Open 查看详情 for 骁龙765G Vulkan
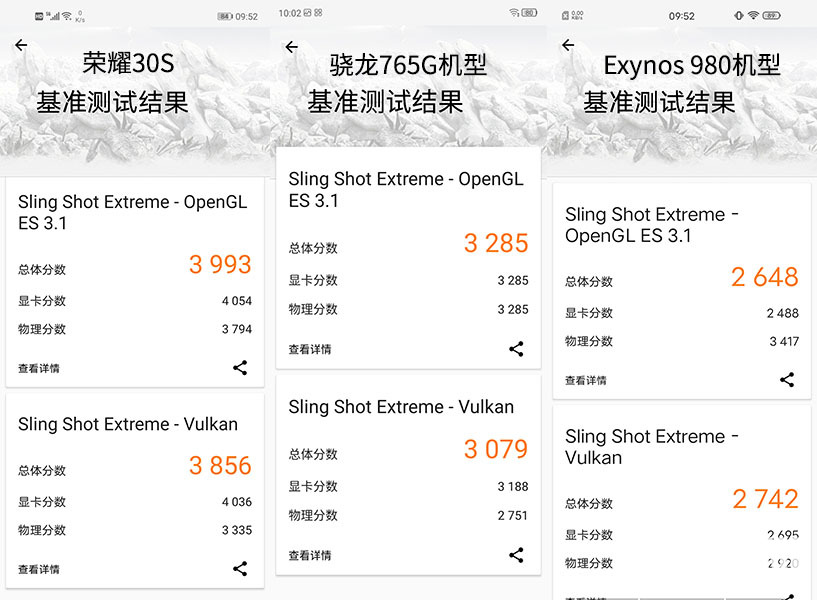This screenshot has height=600, width=817. point(310,556)
